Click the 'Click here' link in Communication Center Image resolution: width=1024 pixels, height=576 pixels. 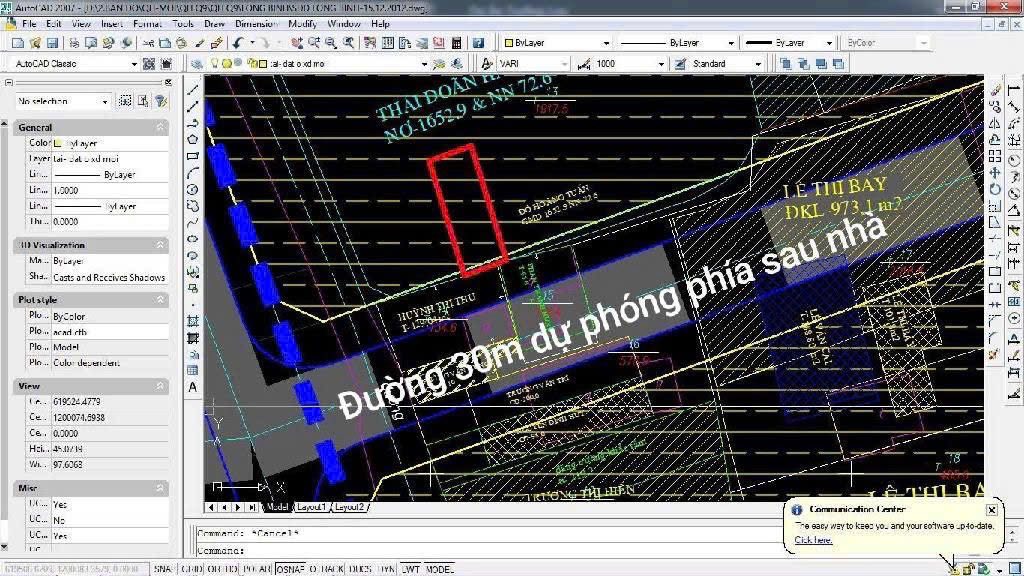click(813, 540)
